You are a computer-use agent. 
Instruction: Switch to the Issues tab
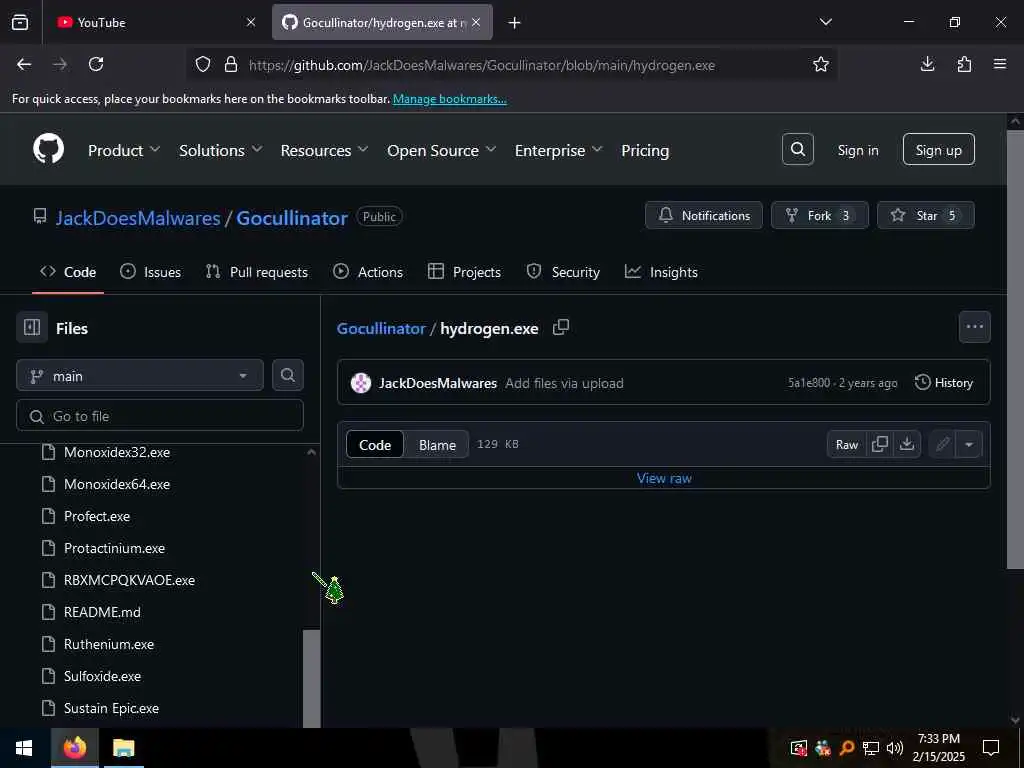tap(150, 272)
